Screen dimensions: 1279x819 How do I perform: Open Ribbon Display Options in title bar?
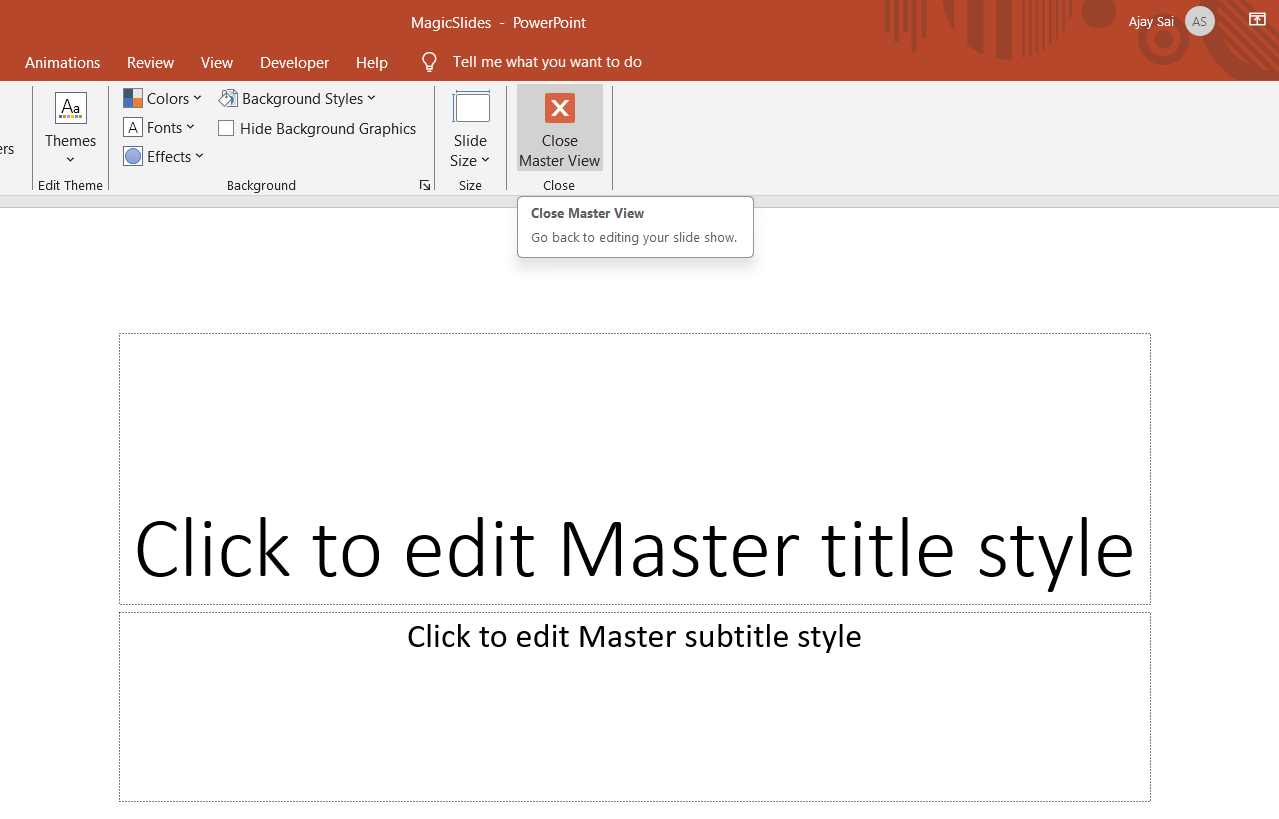point(1257,20)
